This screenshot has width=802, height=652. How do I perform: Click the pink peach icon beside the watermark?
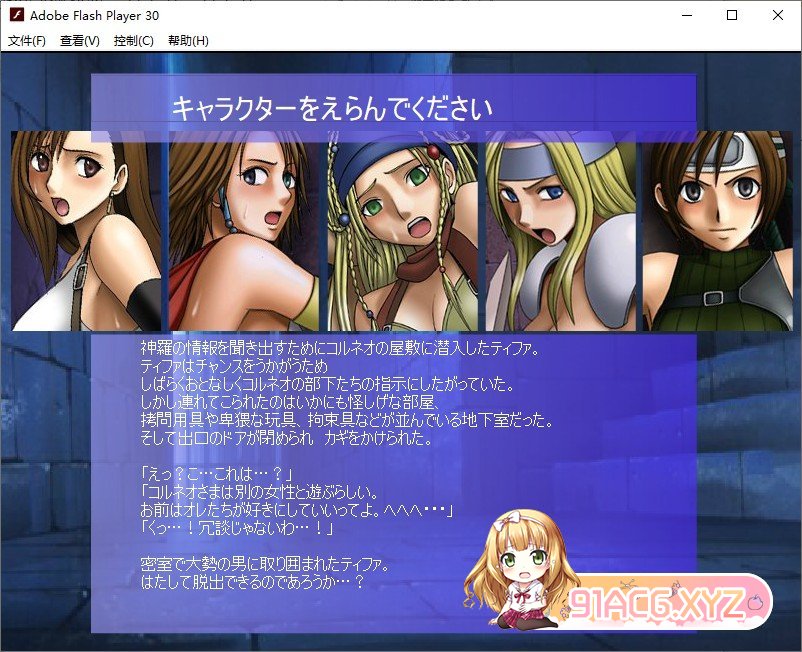coord(757,602)
